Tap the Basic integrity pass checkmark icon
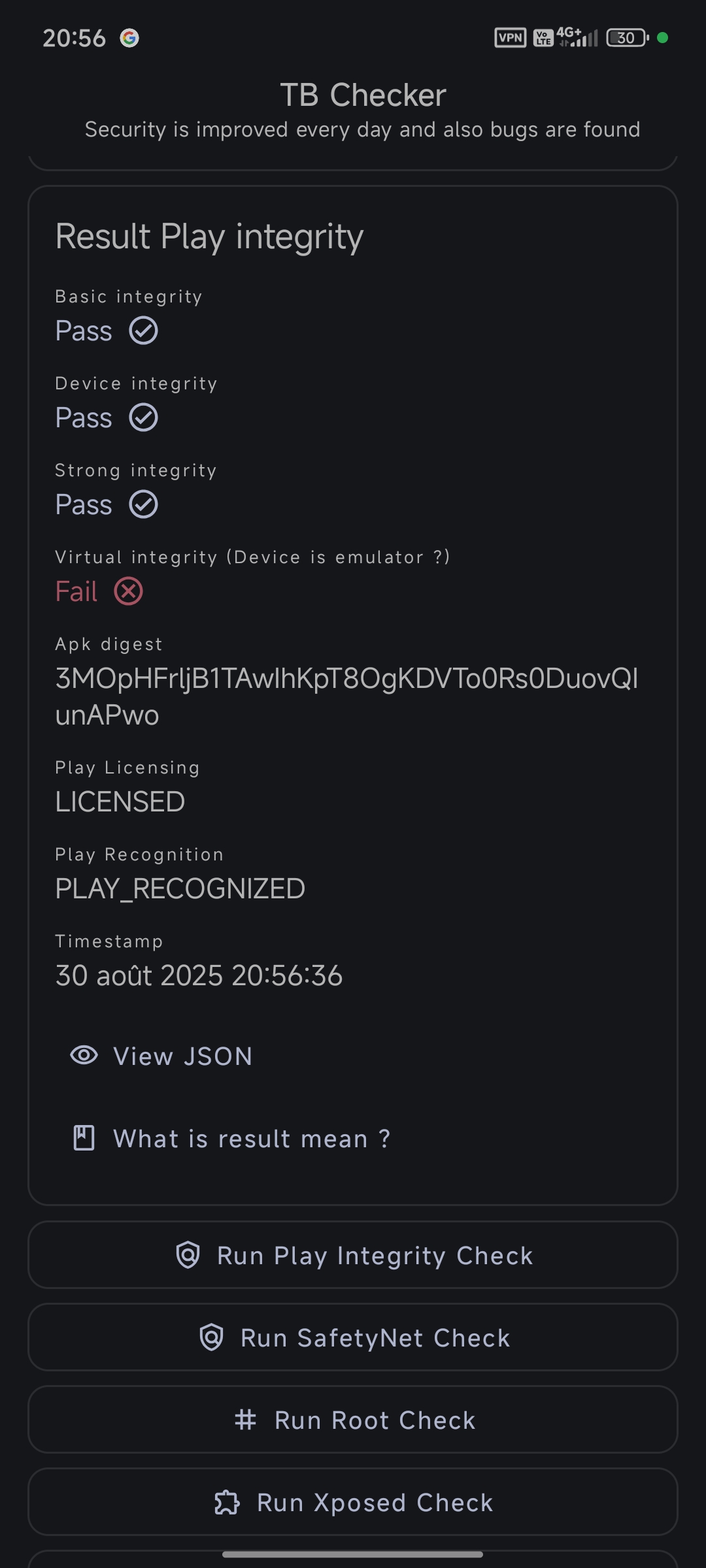The height and width of the screenshot is (1568, 706). [x=143, y=331]
